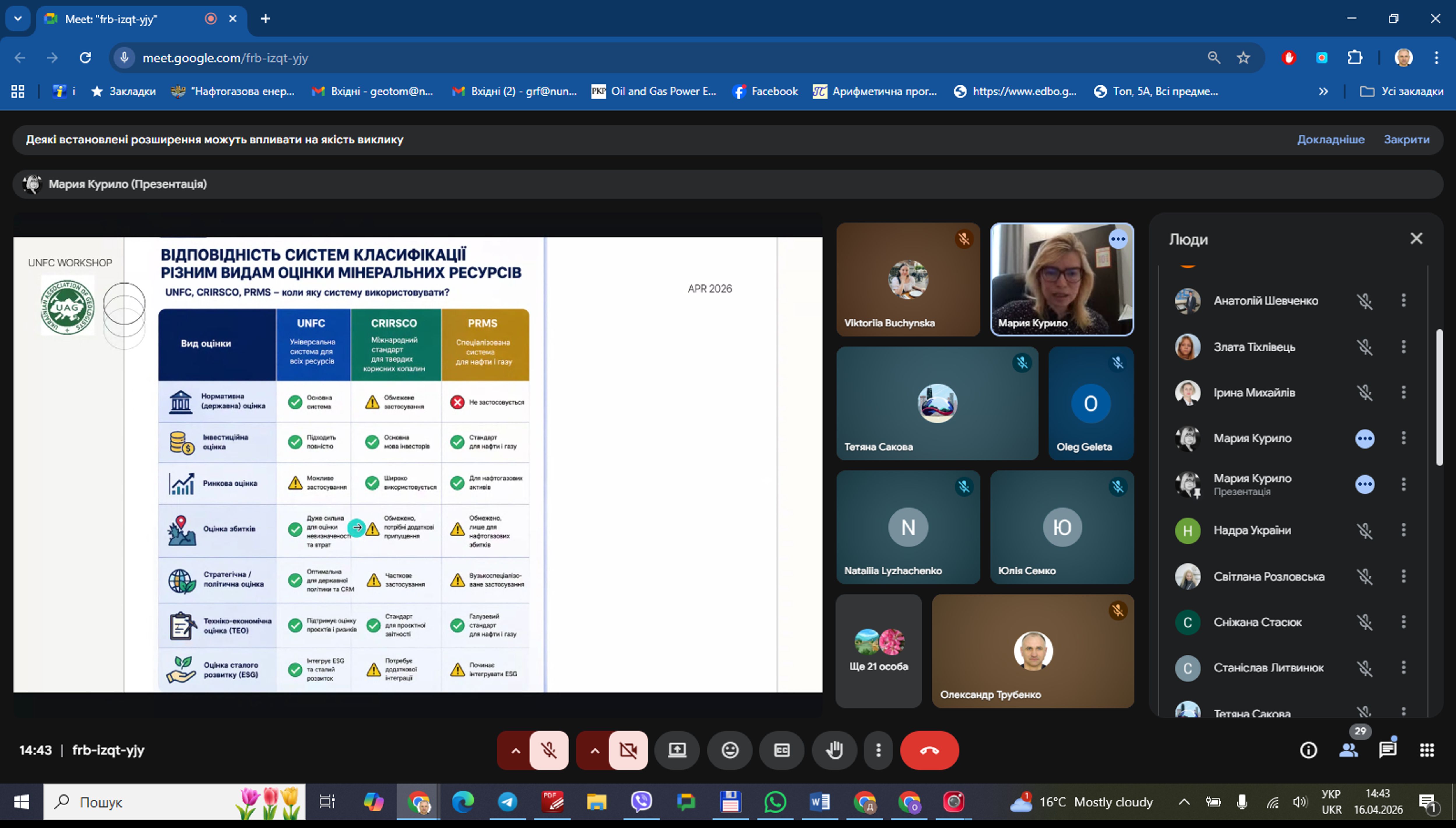Open the activities grid icon

1427,750
